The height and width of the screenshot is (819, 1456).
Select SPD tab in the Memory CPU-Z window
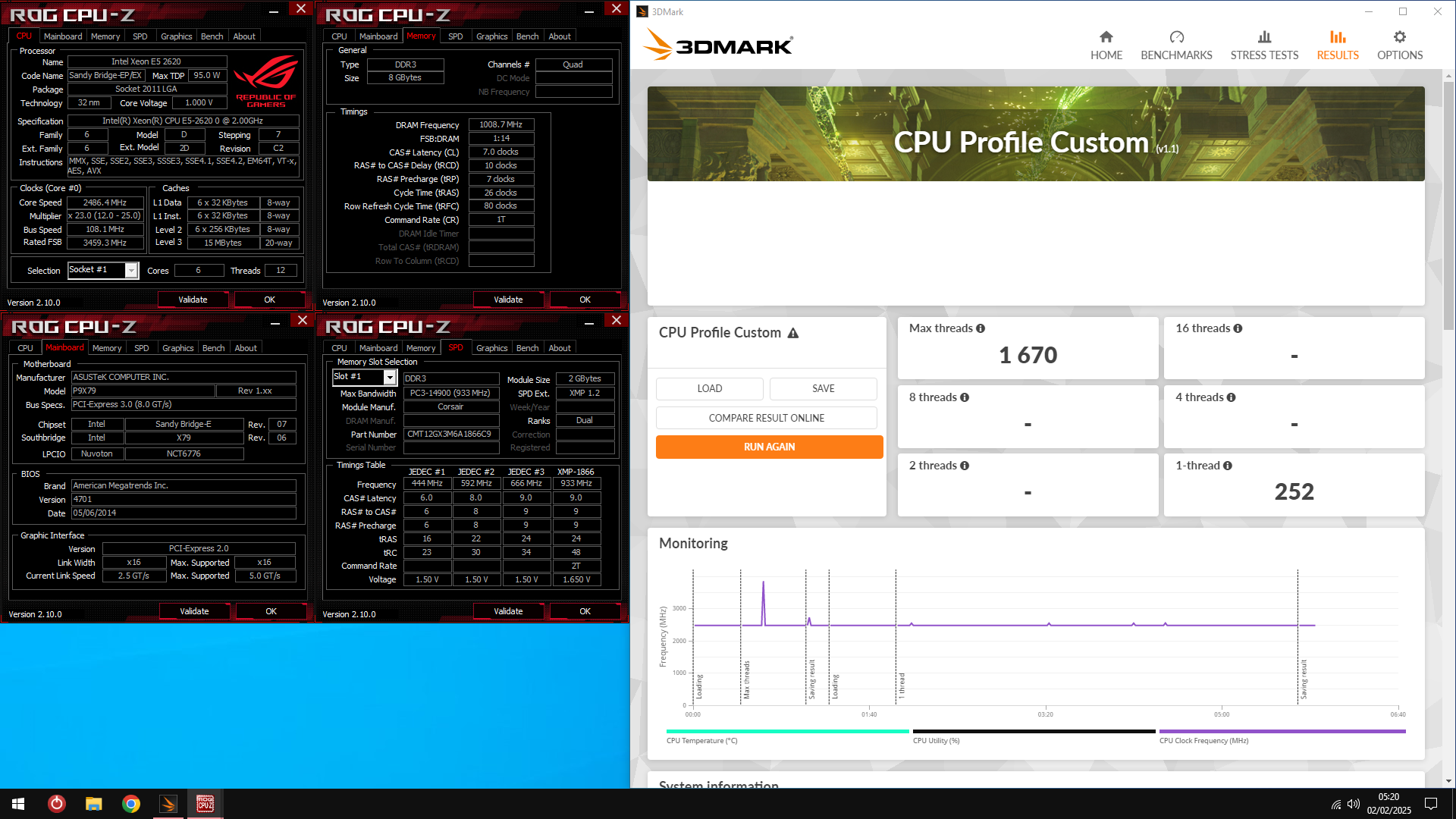coord(455,36)
